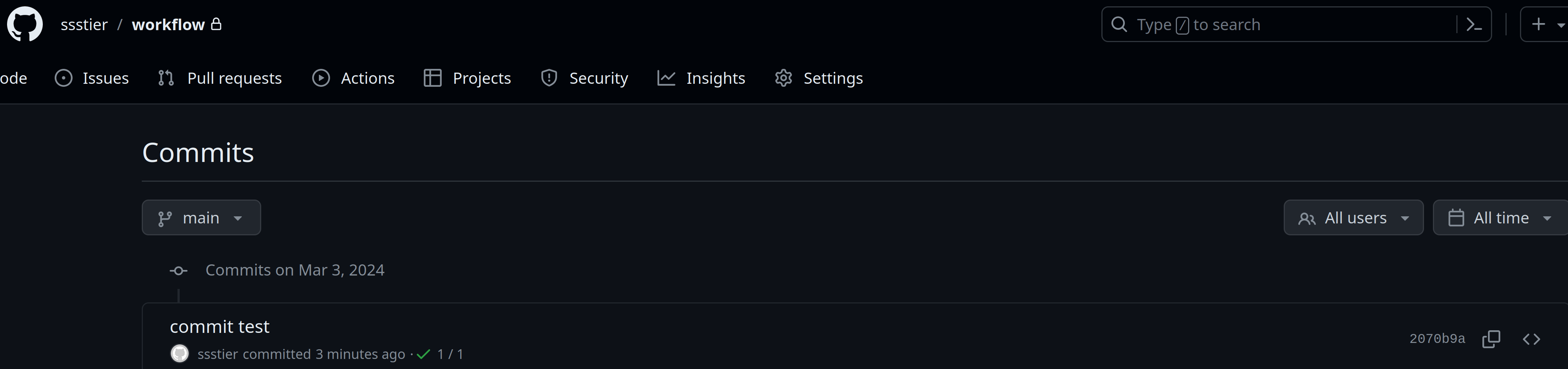This screenshot has width=1568, height=369.
Task: Open the commit test commit link
Action: [x=220, y=327]
